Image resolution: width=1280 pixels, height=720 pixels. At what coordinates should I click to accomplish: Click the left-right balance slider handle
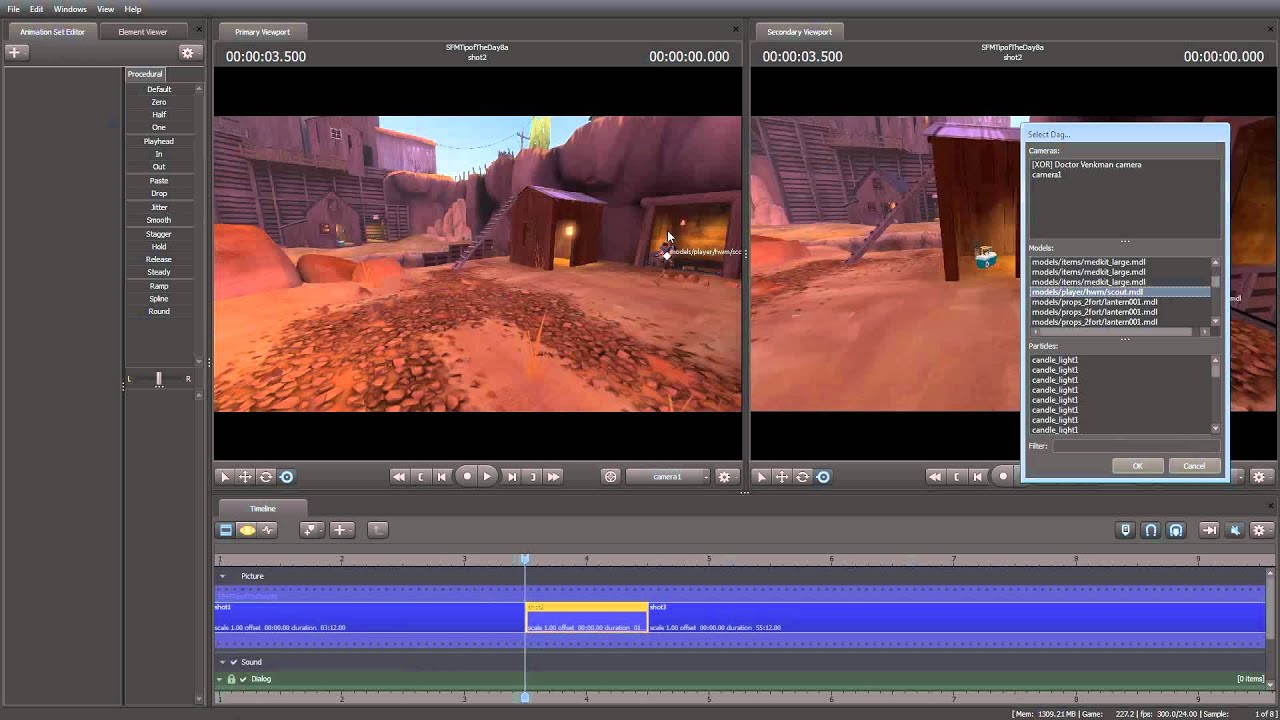pyautogui.click(x=158, y=378)
